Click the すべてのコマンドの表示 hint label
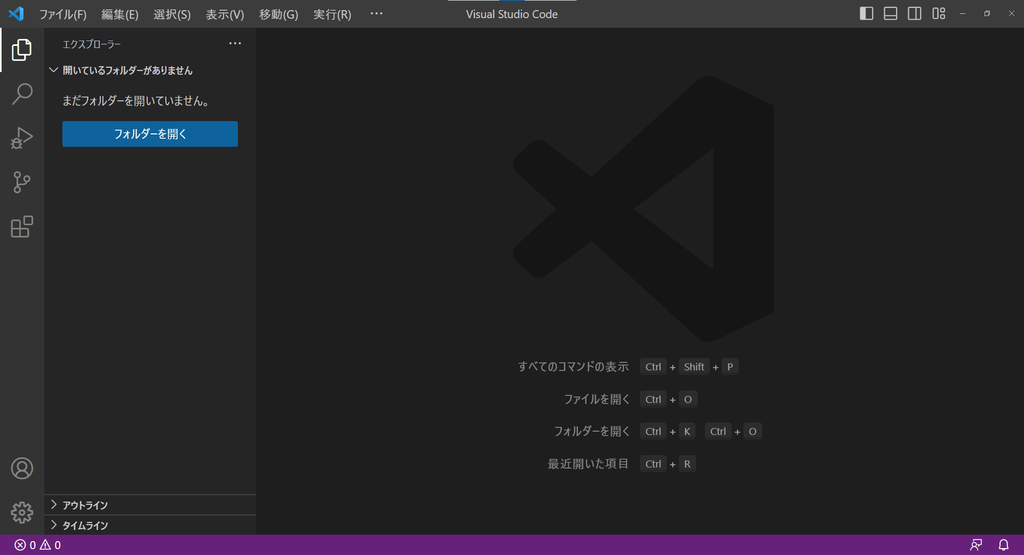1024x555 pixels. tap(573, 367)
